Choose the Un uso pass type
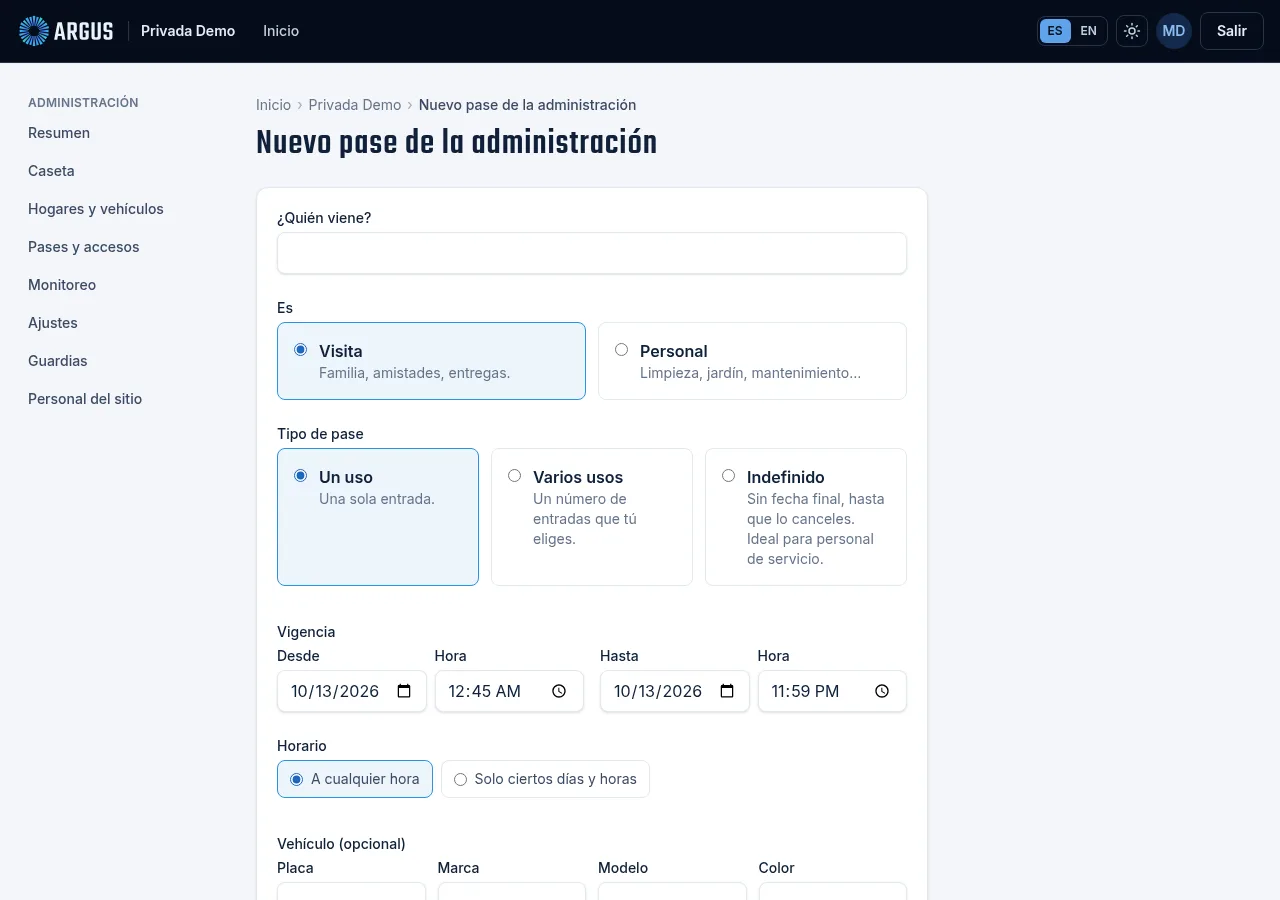The image size is (1280, 900). pos(378,517)
